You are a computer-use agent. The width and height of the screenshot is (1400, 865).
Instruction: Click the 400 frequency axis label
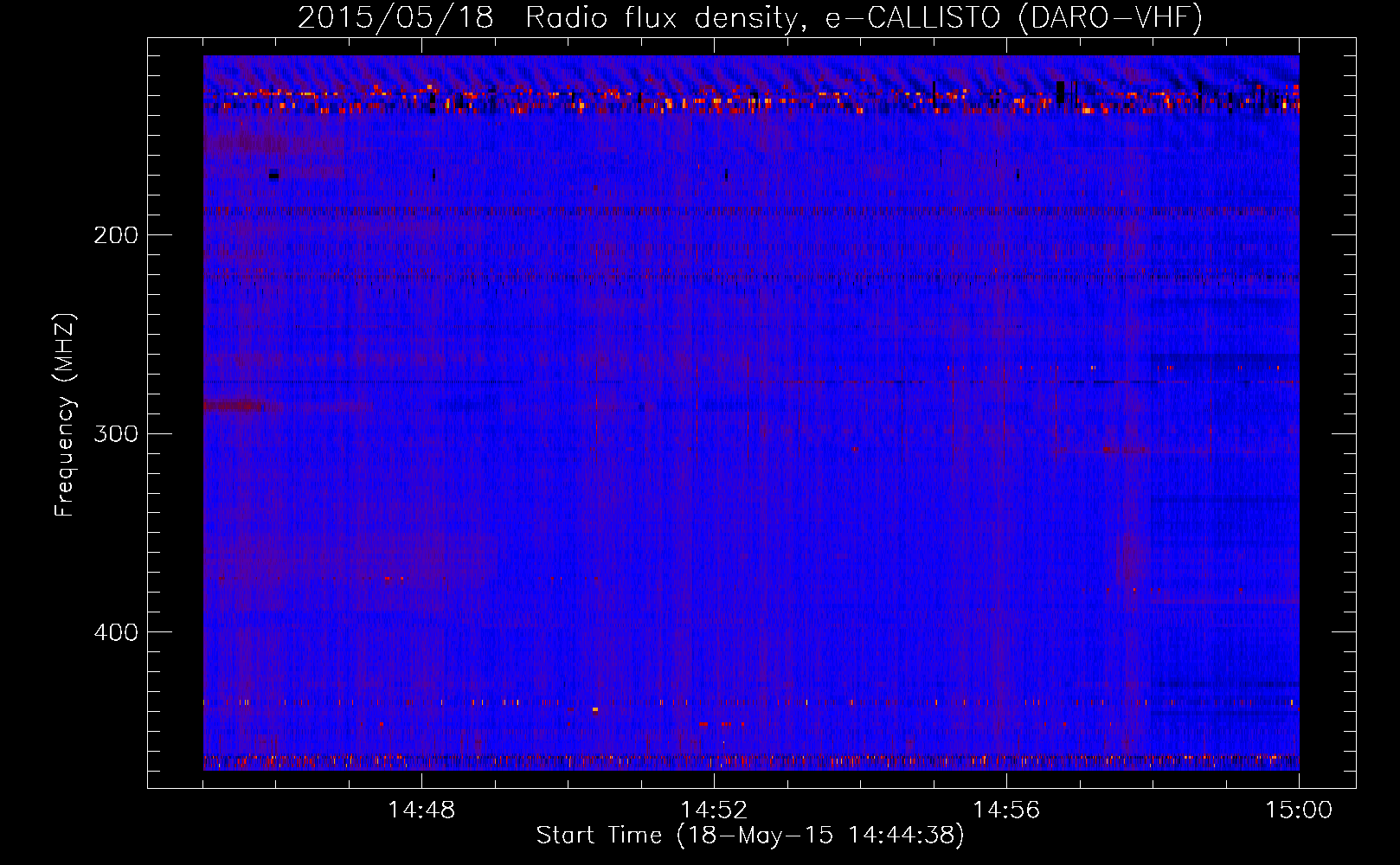coord(116,632)
